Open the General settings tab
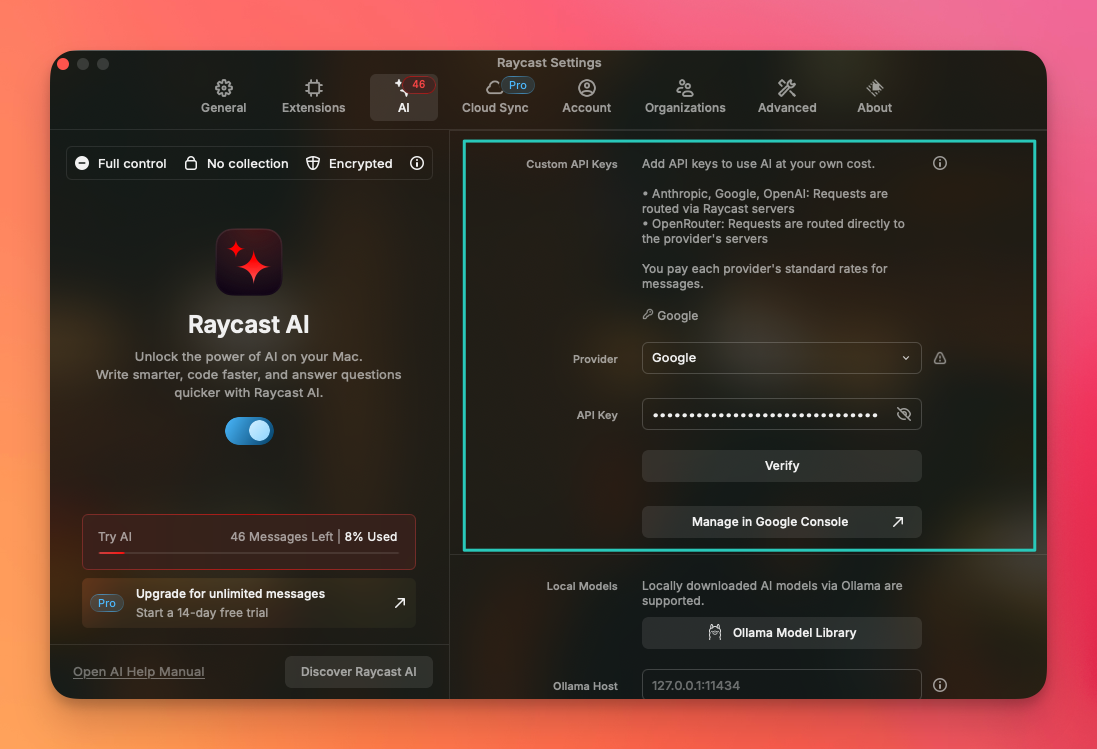Image resolution: width=1097 pixels, height=749 pixels. pos(223,97)
